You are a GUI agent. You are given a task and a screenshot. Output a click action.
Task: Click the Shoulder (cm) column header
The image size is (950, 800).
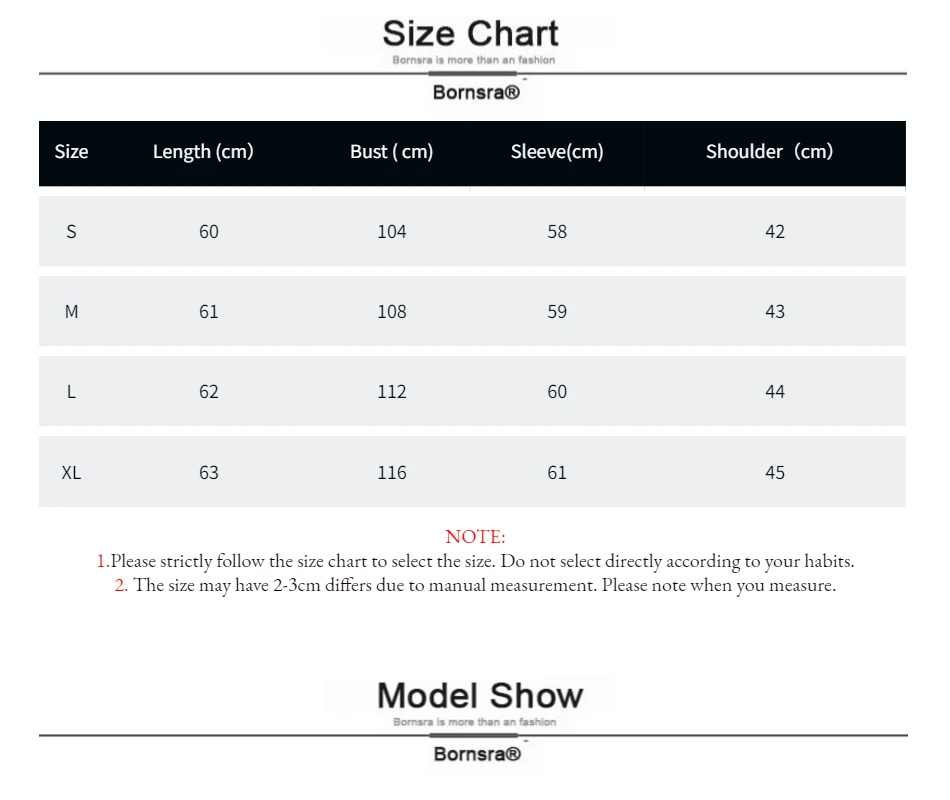coord(769,152)
